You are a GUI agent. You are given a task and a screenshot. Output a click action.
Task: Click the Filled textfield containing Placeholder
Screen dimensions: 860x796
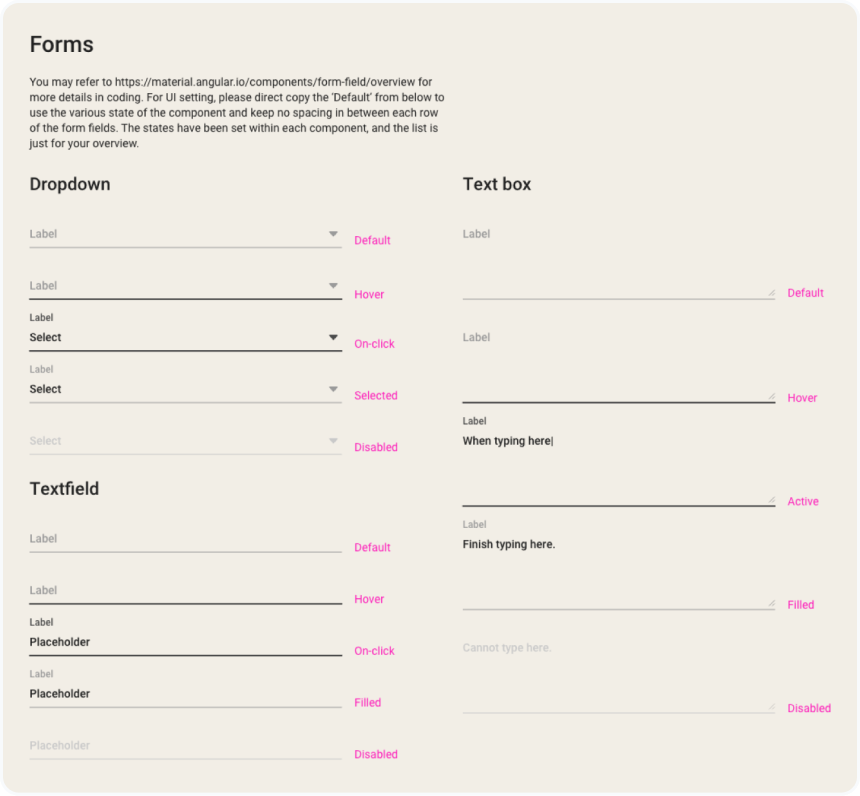point(185,694)
